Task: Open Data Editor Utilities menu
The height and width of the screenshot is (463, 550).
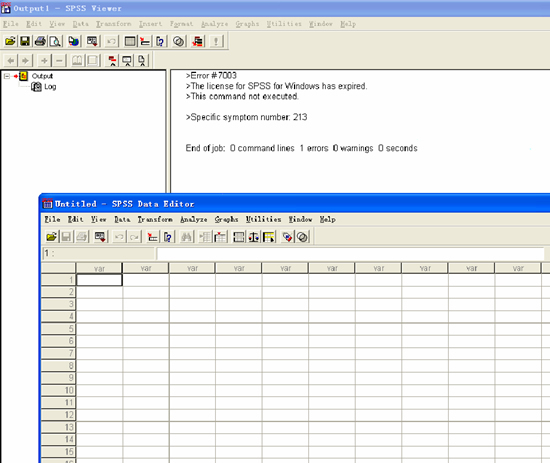Action: [x=263, y=220]
